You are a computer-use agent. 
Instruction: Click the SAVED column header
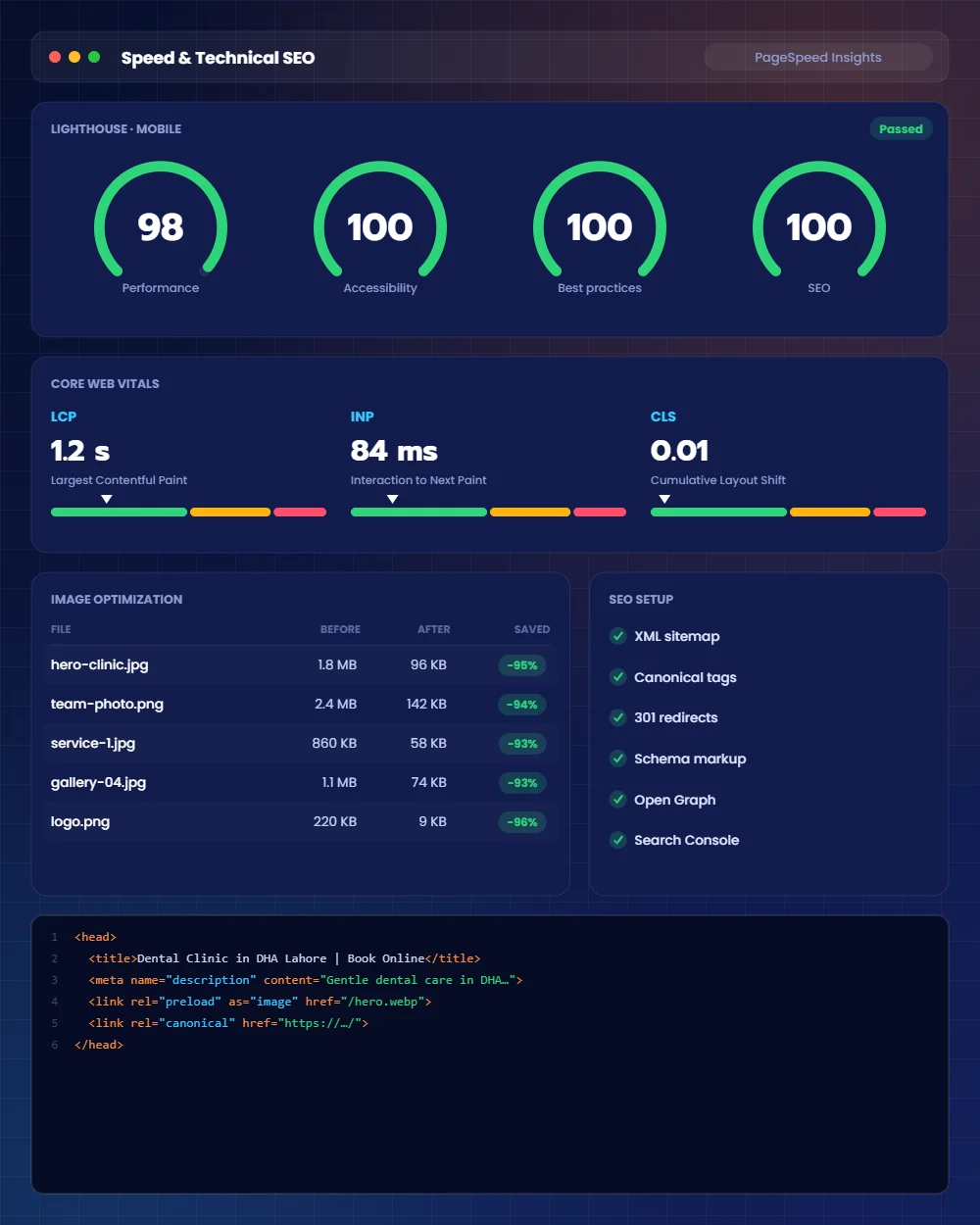(532, 629)
